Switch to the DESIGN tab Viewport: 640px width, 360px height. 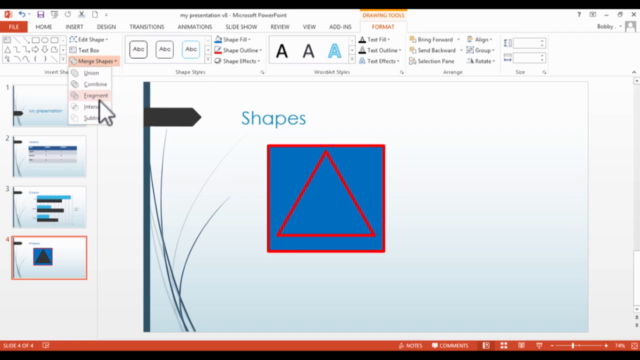[106, 27]
